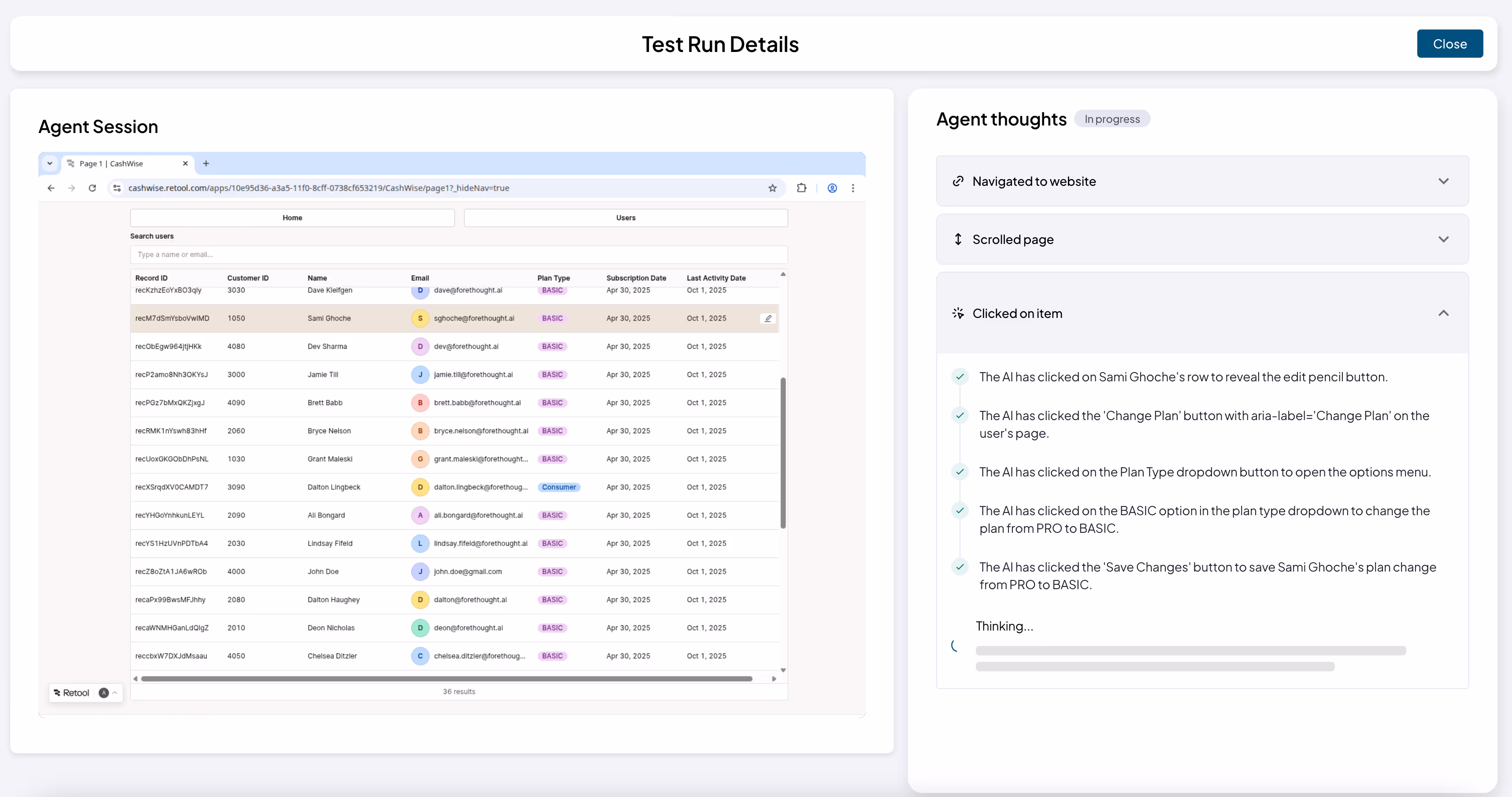Click the browser reload icon

click(x=92, y=188)
